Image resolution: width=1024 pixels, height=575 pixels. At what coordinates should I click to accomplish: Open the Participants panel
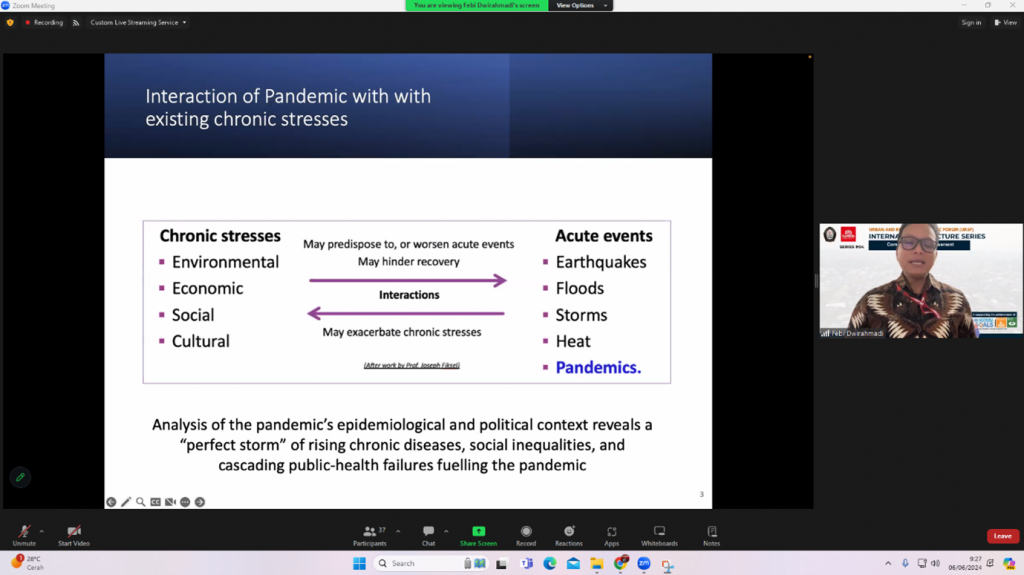(x=369, y=533)
